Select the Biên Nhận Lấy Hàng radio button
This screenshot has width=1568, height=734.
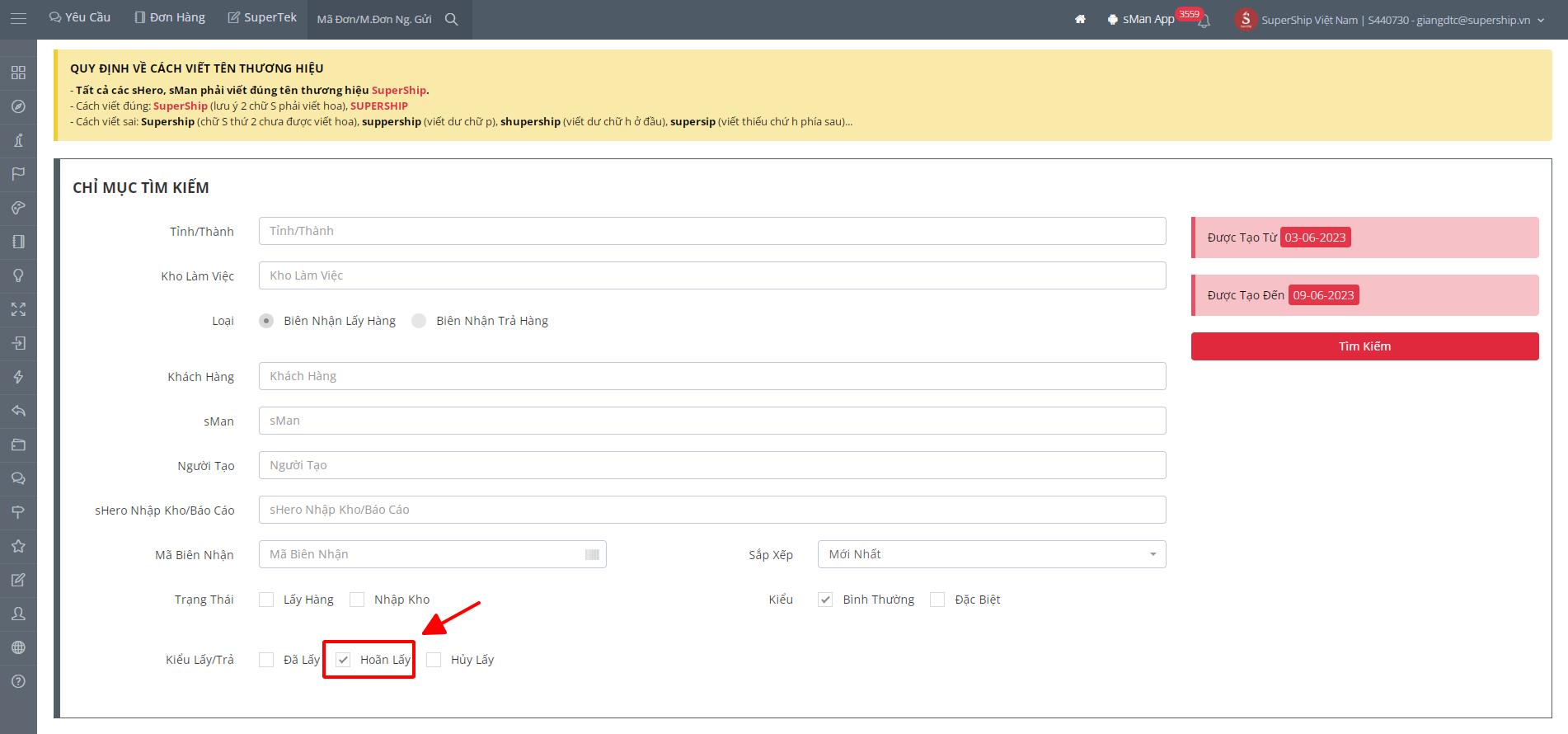pyautogui.click(x=266, y=321)
